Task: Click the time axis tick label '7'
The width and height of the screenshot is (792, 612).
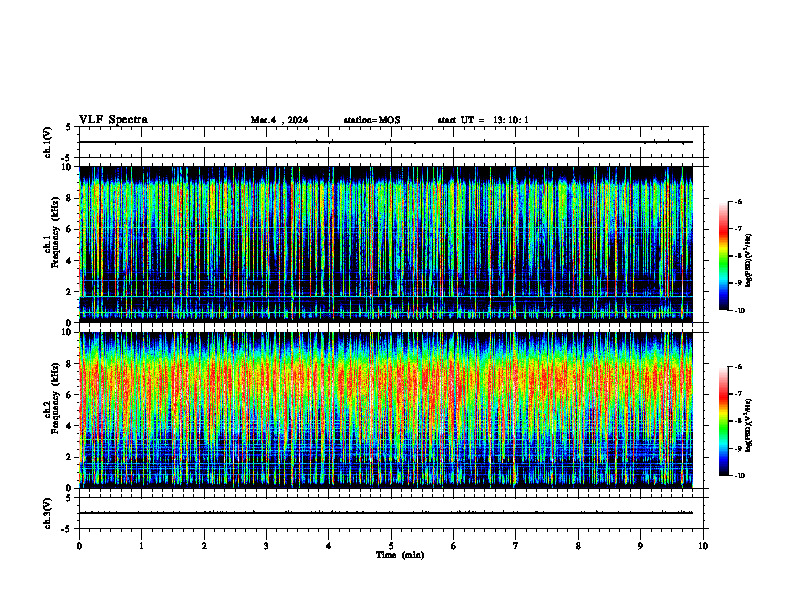Action: click(x=516, y=546)
